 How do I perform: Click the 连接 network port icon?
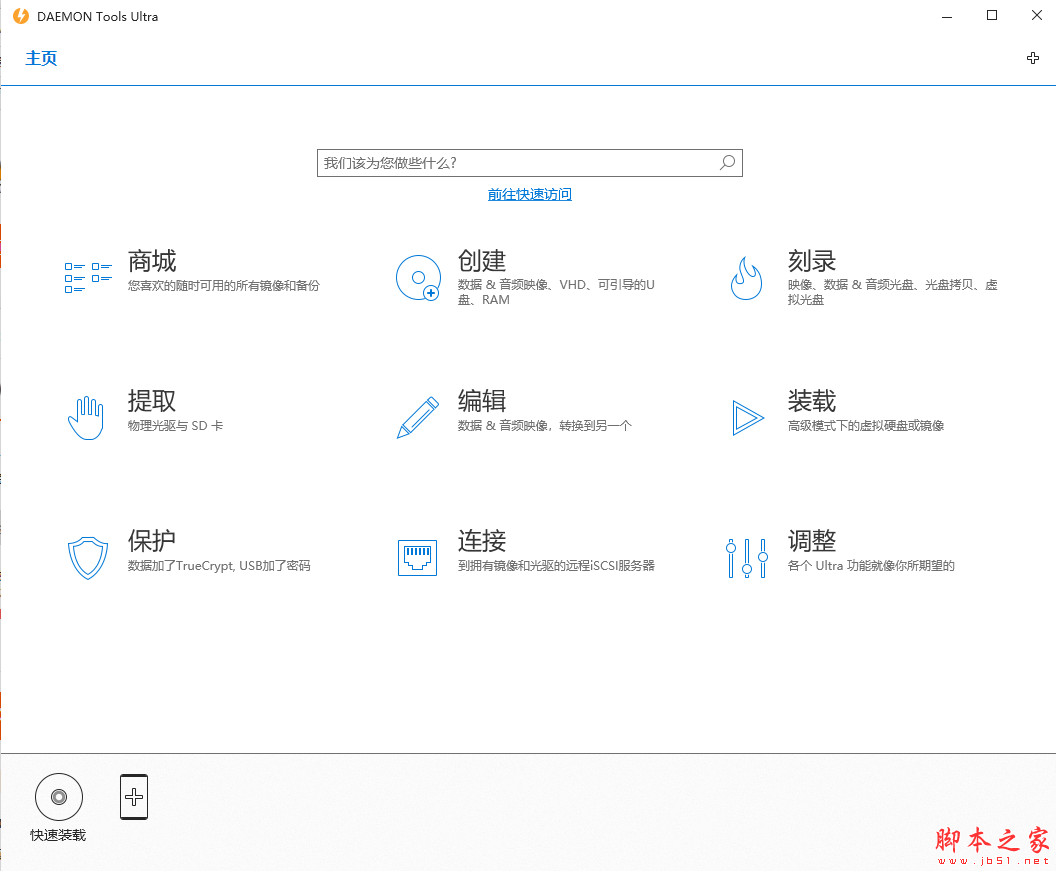click(x=417, y=557)
